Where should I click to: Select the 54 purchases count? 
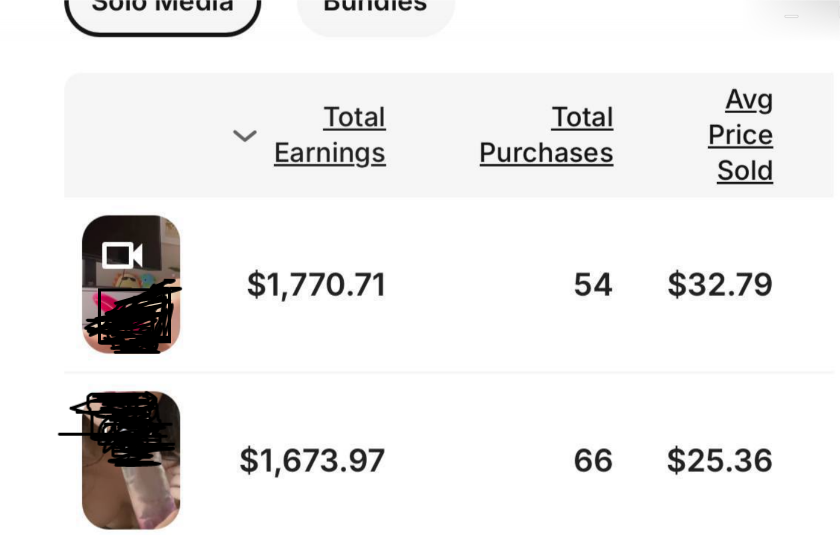[592, 285]
